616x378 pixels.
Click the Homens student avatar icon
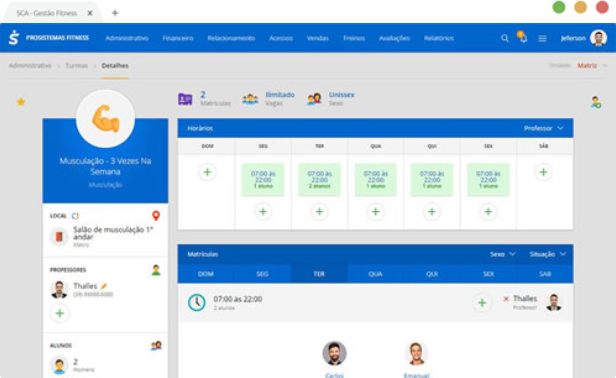[59, 365]
